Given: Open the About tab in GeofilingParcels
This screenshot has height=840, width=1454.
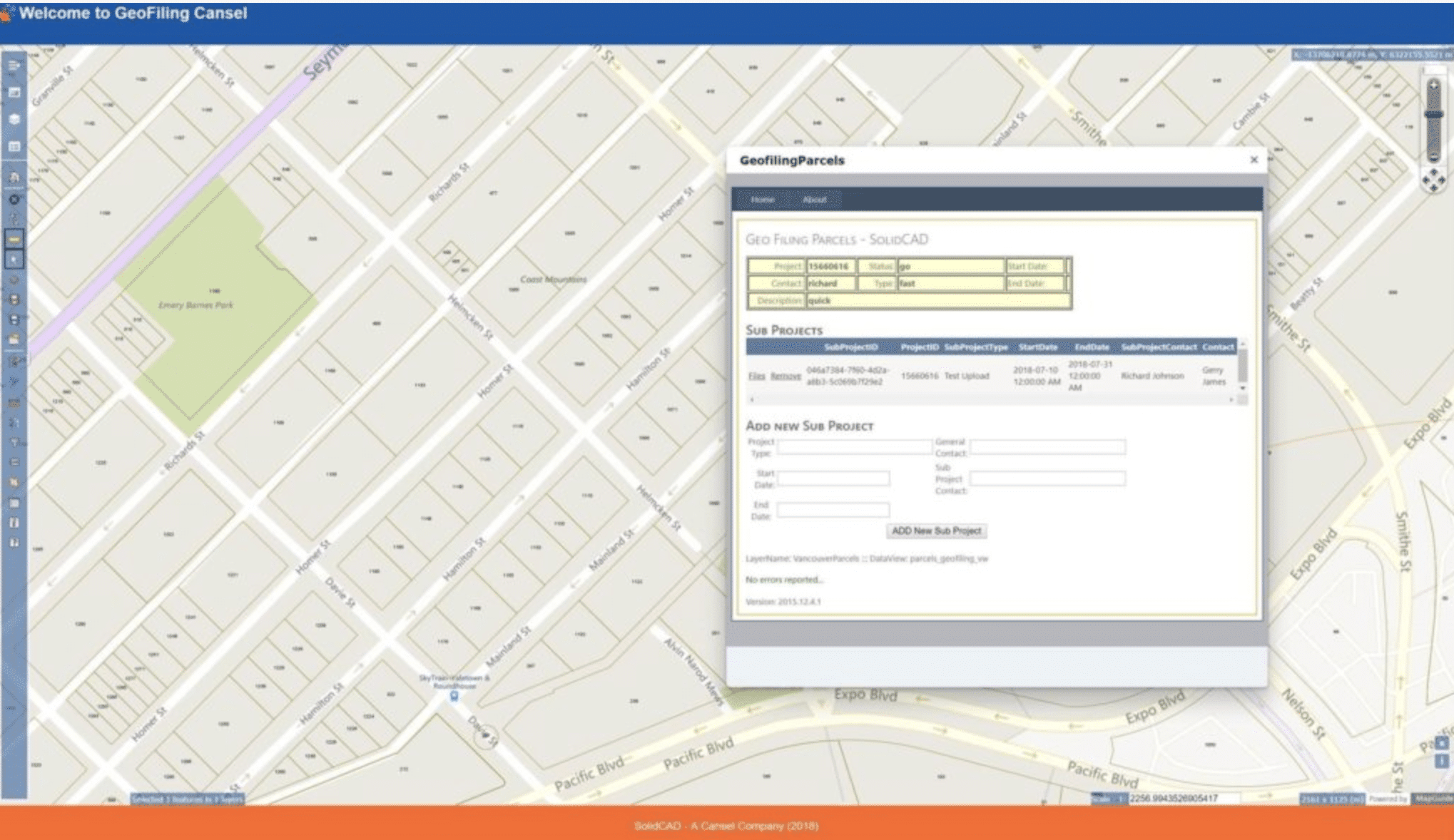Looking at the screenshot, I should (x=814, y=200).
